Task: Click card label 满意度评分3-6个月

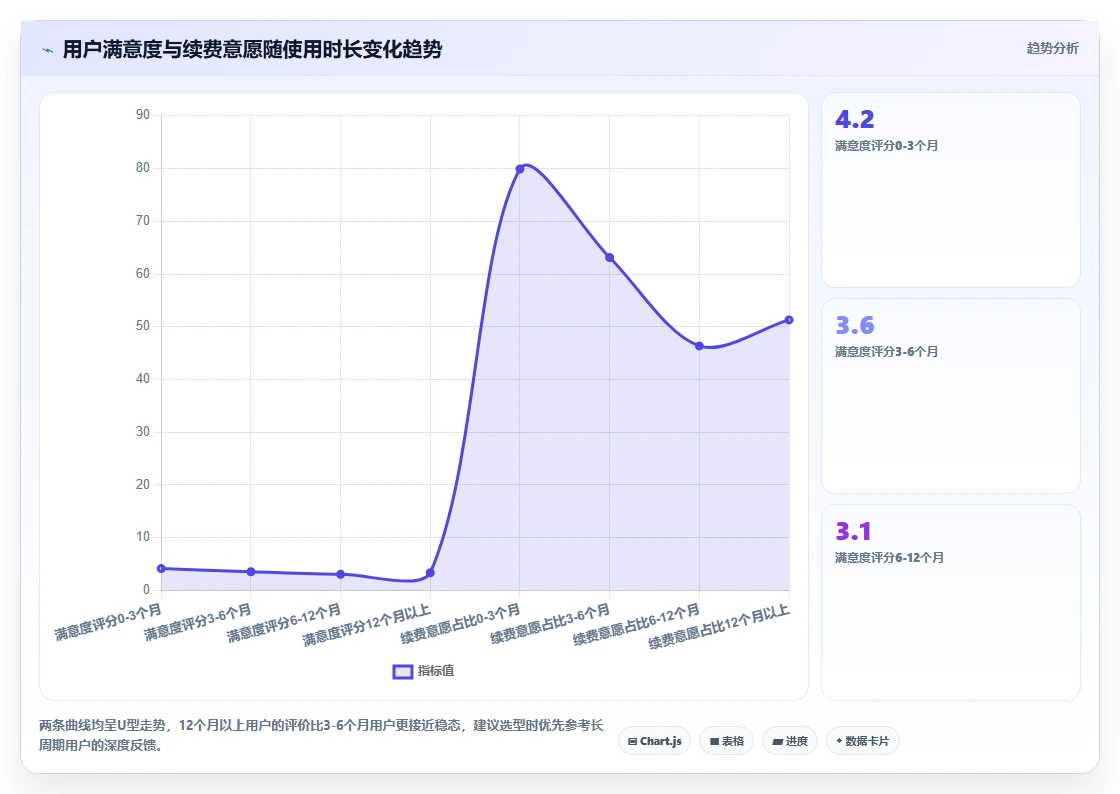Action: point(886,352)
